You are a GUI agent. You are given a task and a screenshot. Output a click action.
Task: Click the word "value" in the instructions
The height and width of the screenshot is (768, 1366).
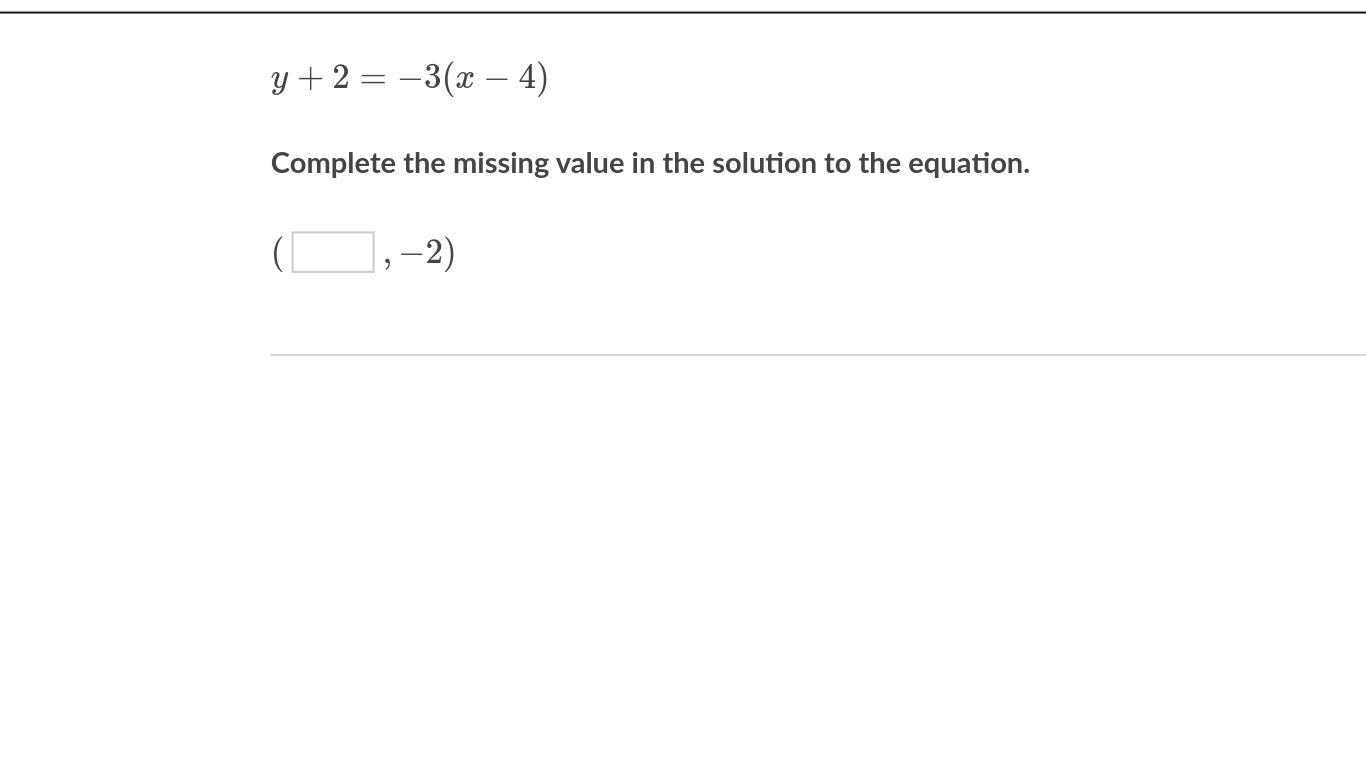(590, 163)
